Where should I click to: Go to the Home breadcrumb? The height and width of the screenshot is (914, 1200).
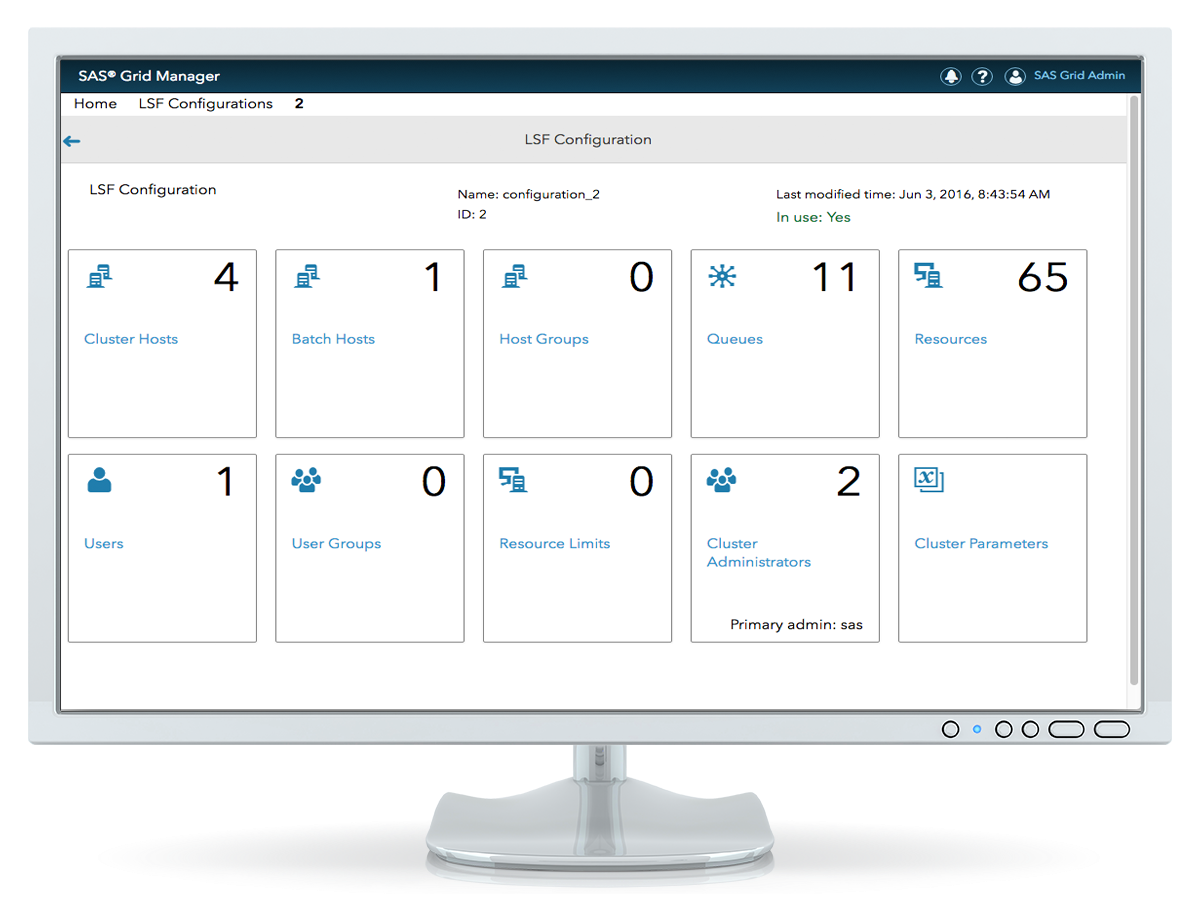(95, 104)
